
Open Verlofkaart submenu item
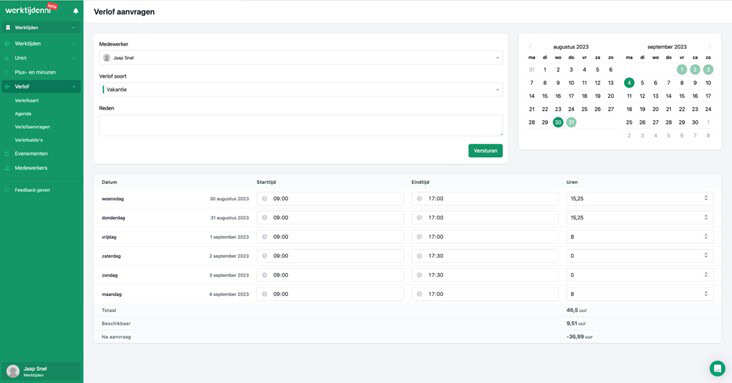pyautogui.click(x=27, y=100)
